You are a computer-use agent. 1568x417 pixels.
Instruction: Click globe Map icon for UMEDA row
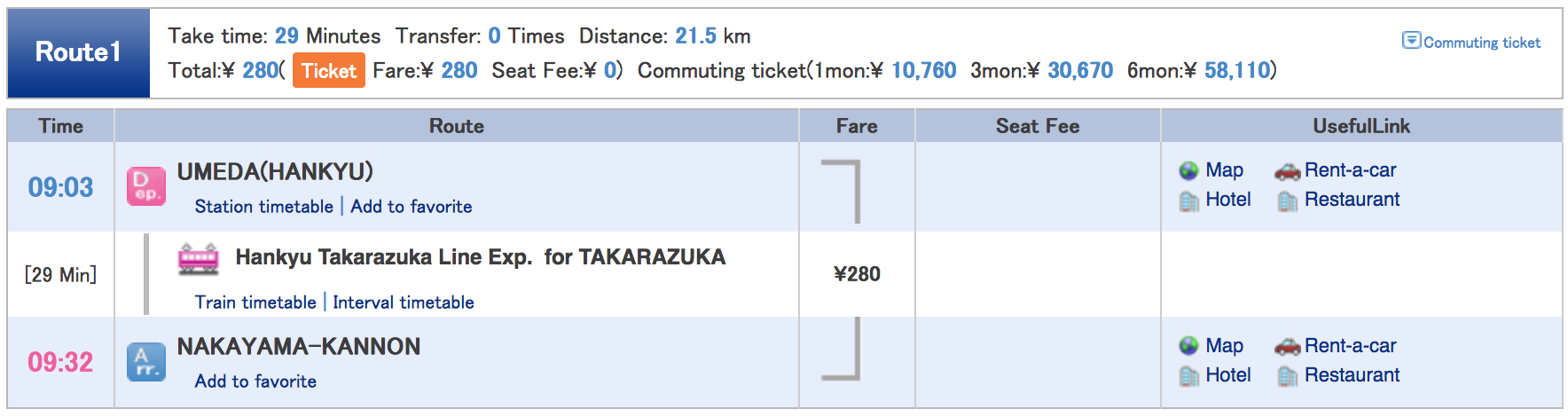coord(1189,170)
